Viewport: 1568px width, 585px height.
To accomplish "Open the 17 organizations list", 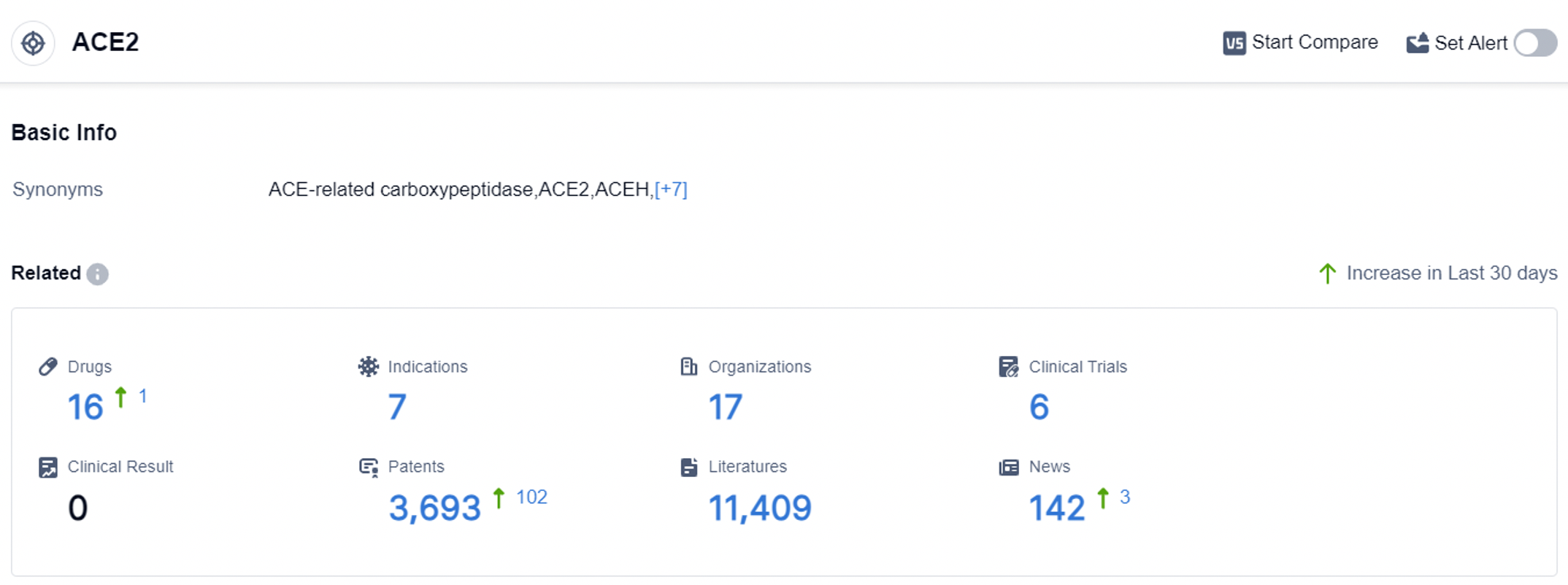I will tap(725, 407).
